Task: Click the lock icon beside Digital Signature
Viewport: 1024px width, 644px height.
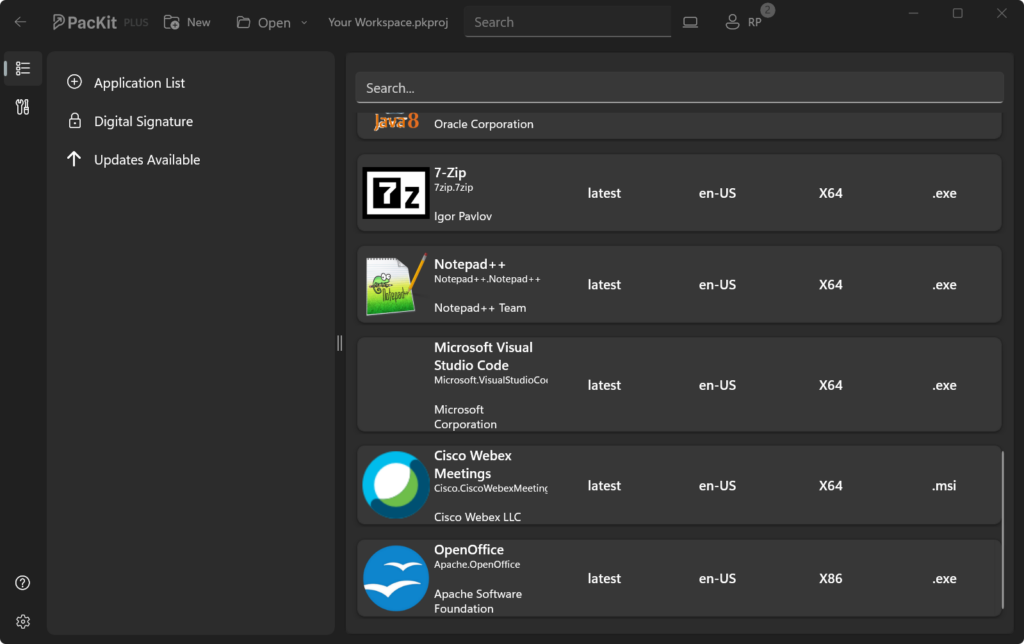Action: (74, 121)
